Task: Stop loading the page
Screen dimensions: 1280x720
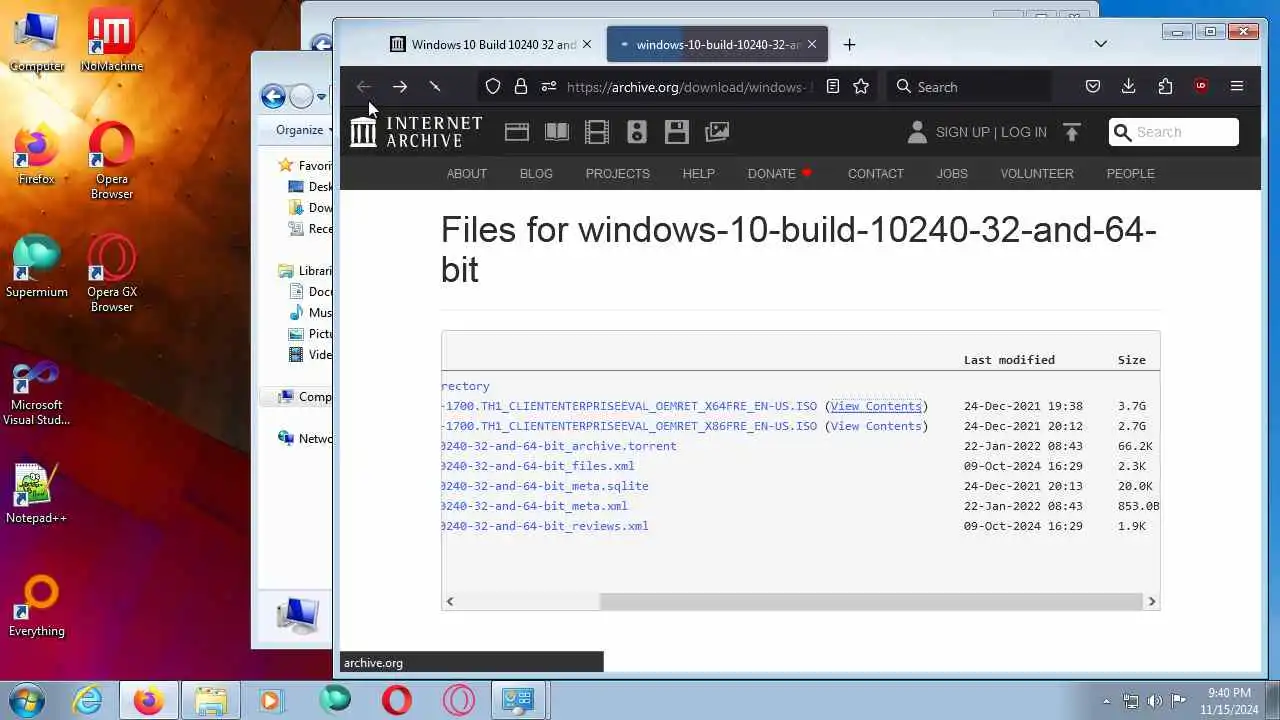Action: [x=435, y=87]
